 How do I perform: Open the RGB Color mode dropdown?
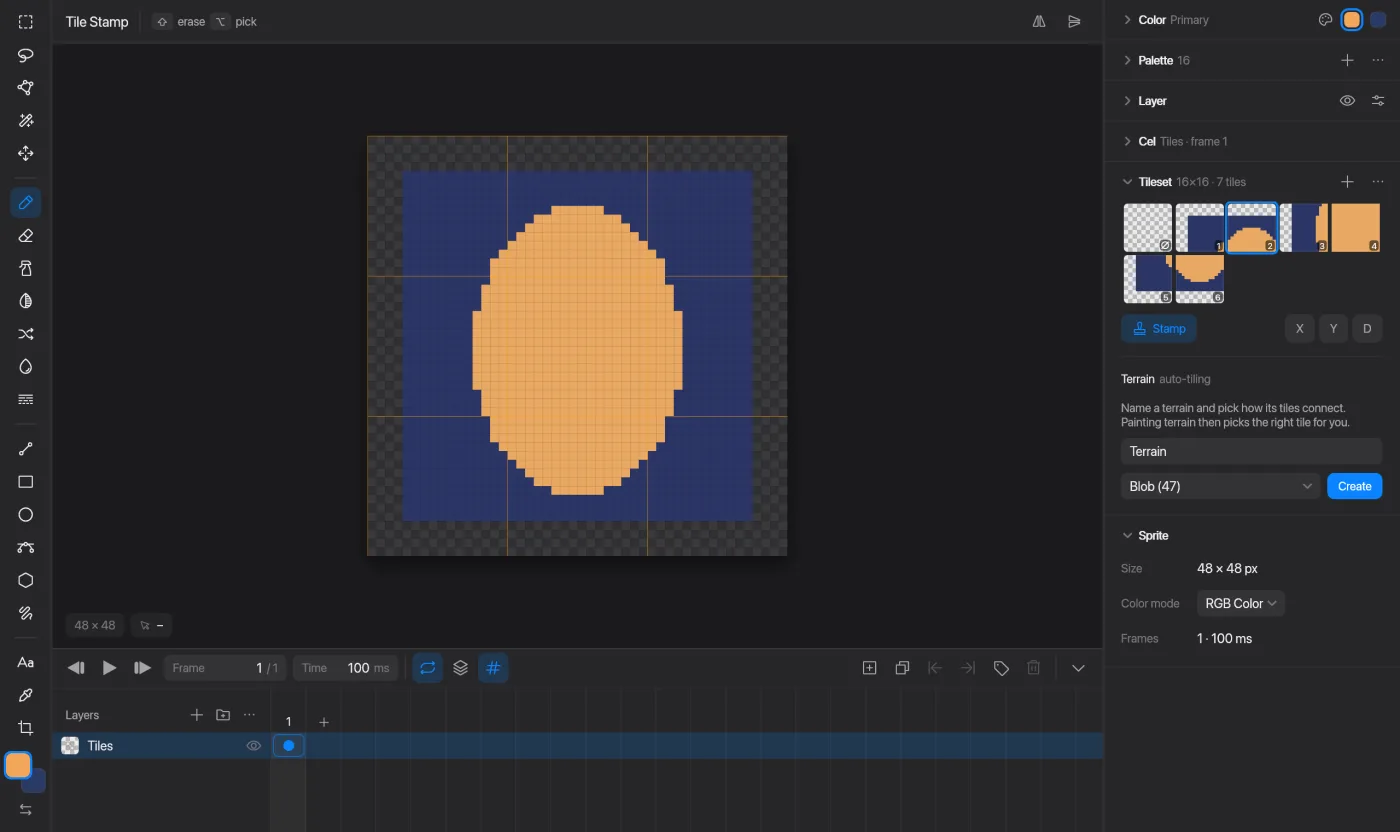pos(1240,603)
